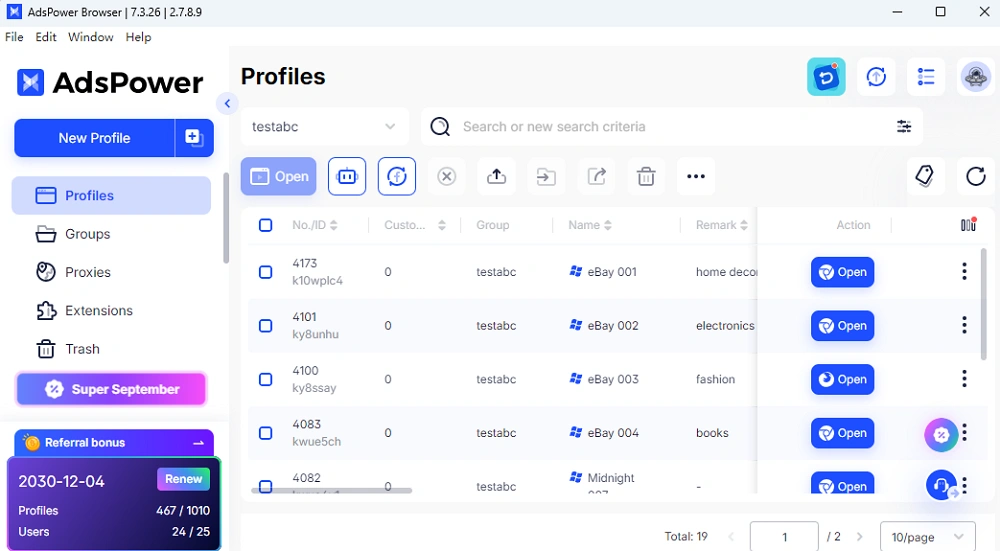The image size is (1000, 551).
Task: Click the New Profile button
Action: point(94,138)
